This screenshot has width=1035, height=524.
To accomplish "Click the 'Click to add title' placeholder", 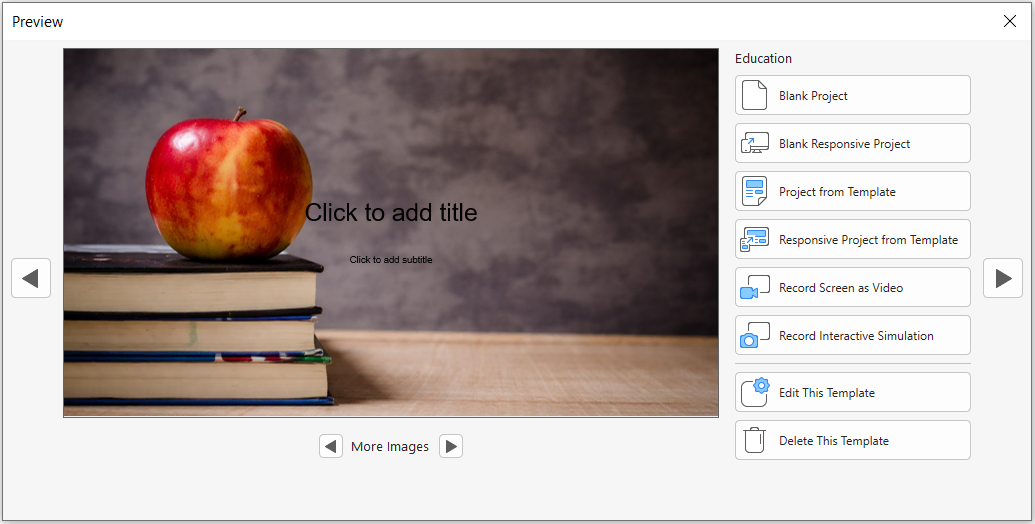I will (391, 213).
